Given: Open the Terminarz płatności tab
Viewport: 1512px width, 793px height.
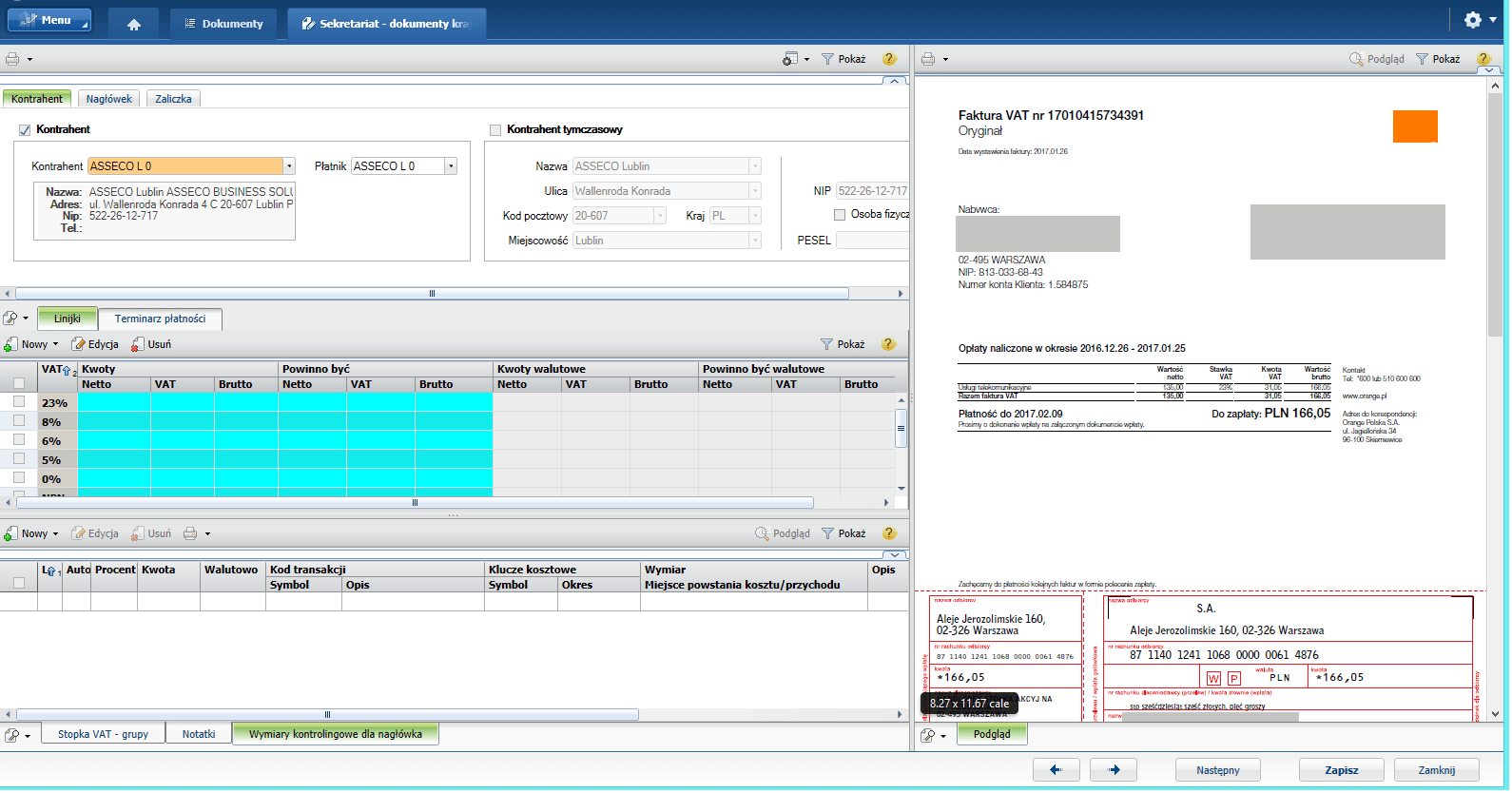Looking at the screenshot, I should [x=160, y=319].
